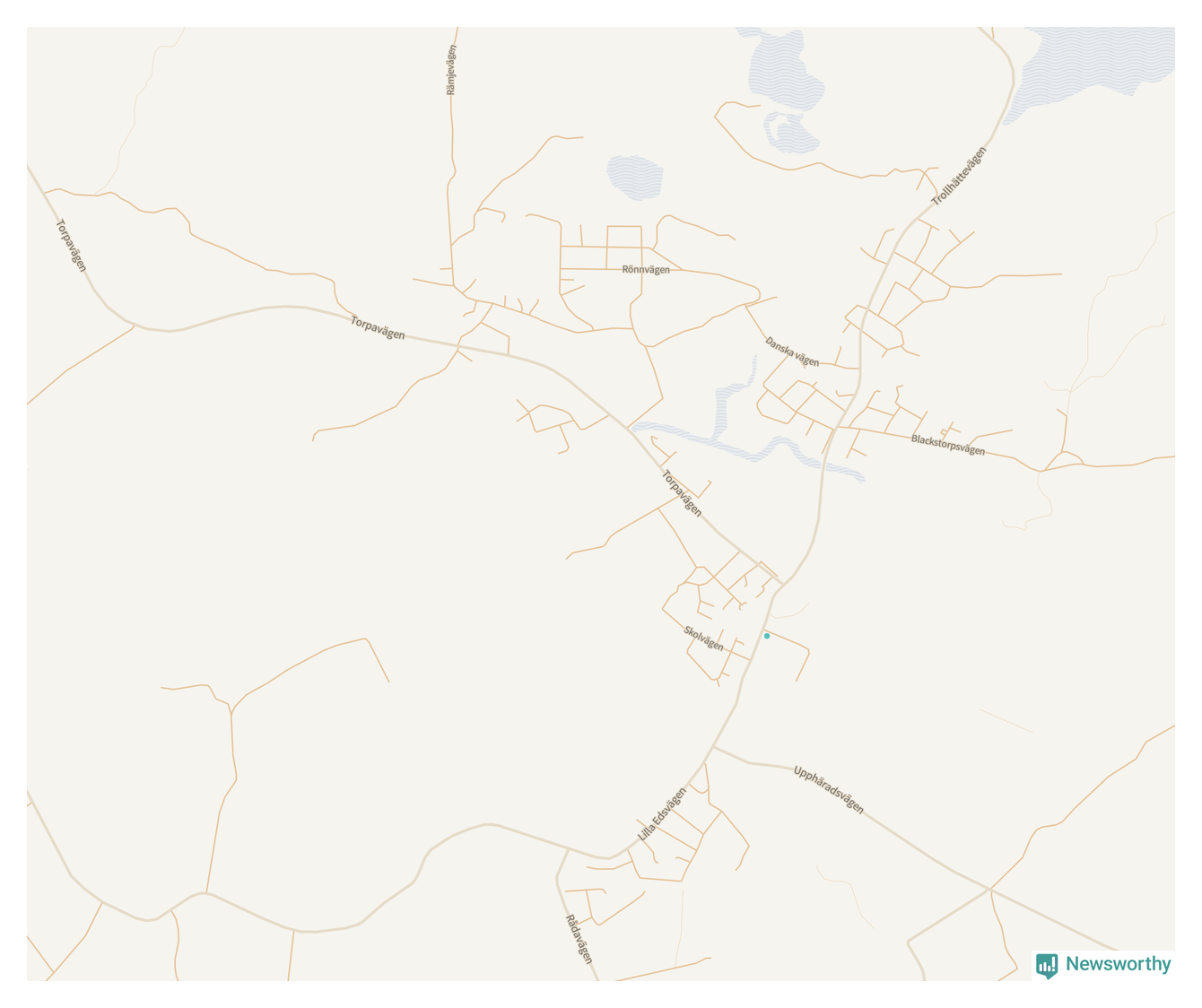1202x1008 pixels.
Task: Click the Upphäradsvägen road label
Action: 829,789
